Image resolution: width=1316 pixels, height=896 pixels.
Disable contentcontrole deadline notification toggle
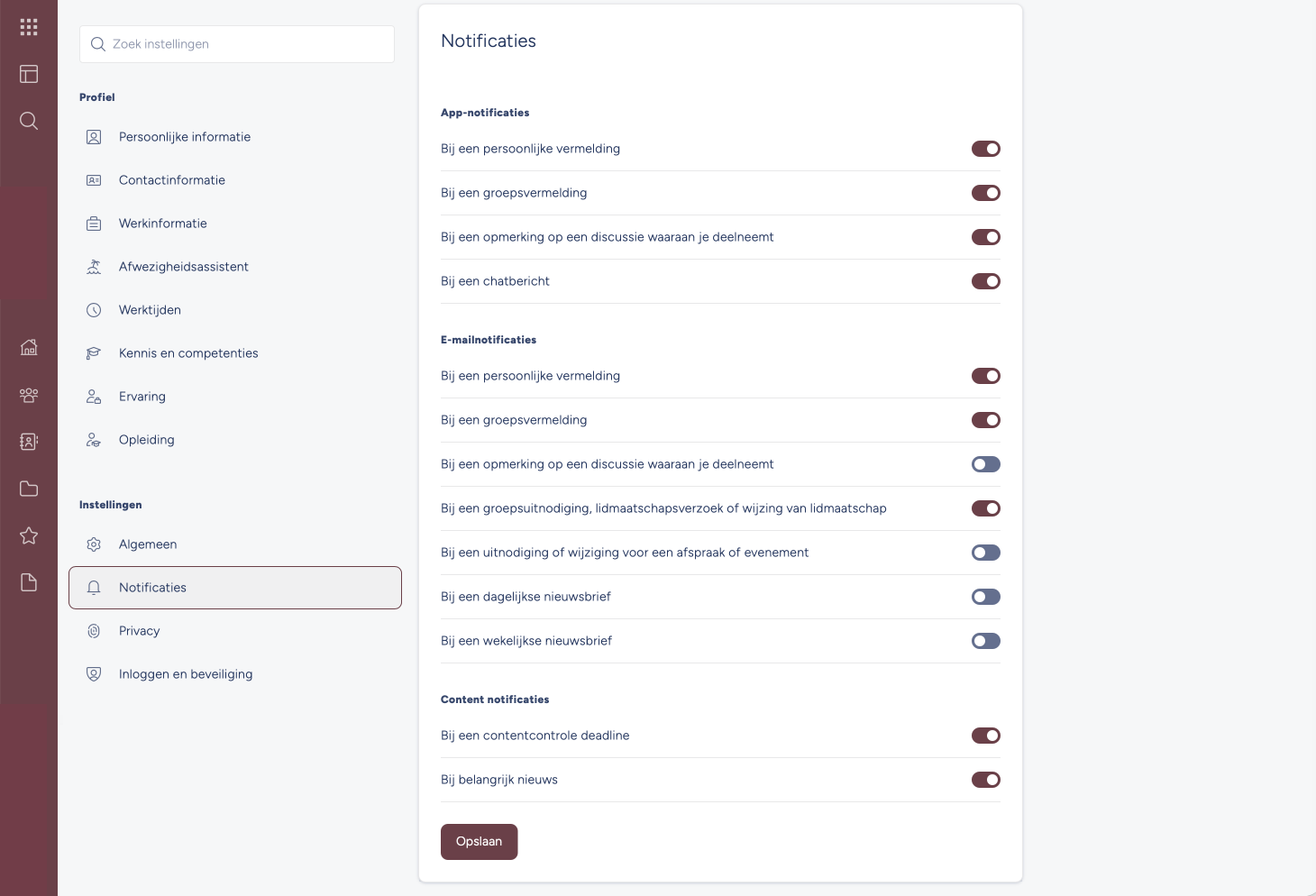click(986, 736)
